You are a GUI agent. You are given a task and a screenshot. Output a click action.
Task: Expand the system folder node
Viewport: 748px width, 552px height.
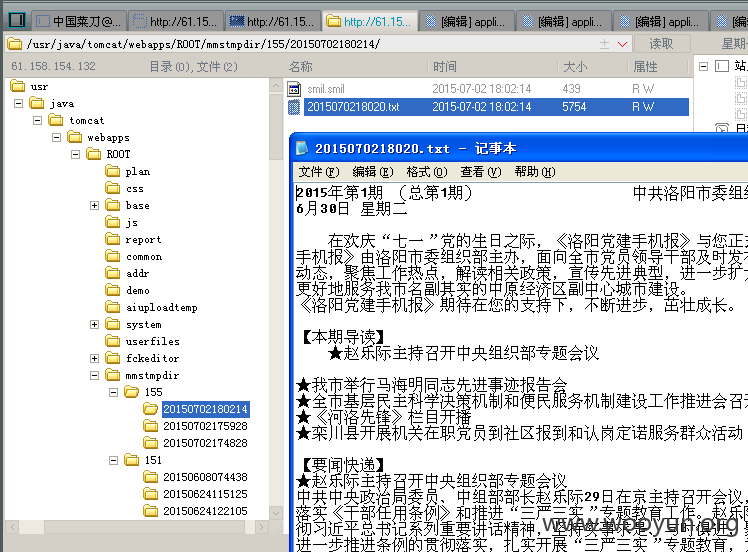point(94,324)
